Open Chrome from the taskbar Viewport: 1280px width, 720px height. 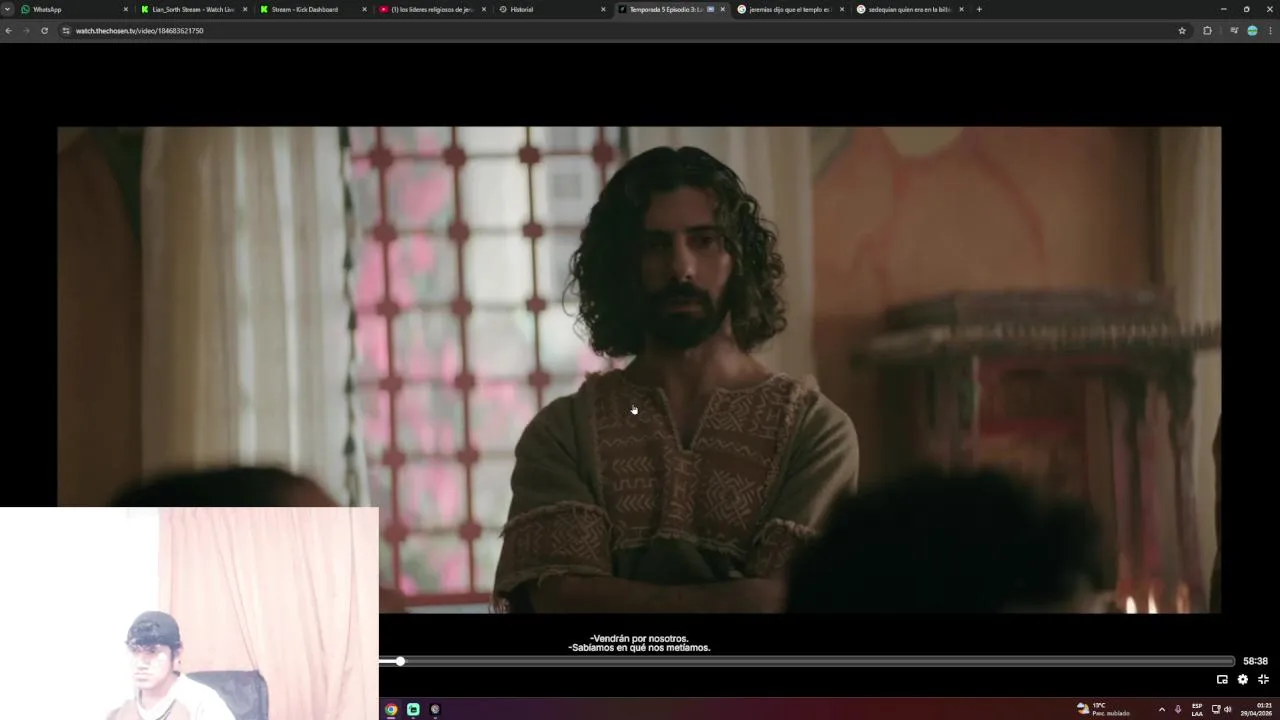391,709
